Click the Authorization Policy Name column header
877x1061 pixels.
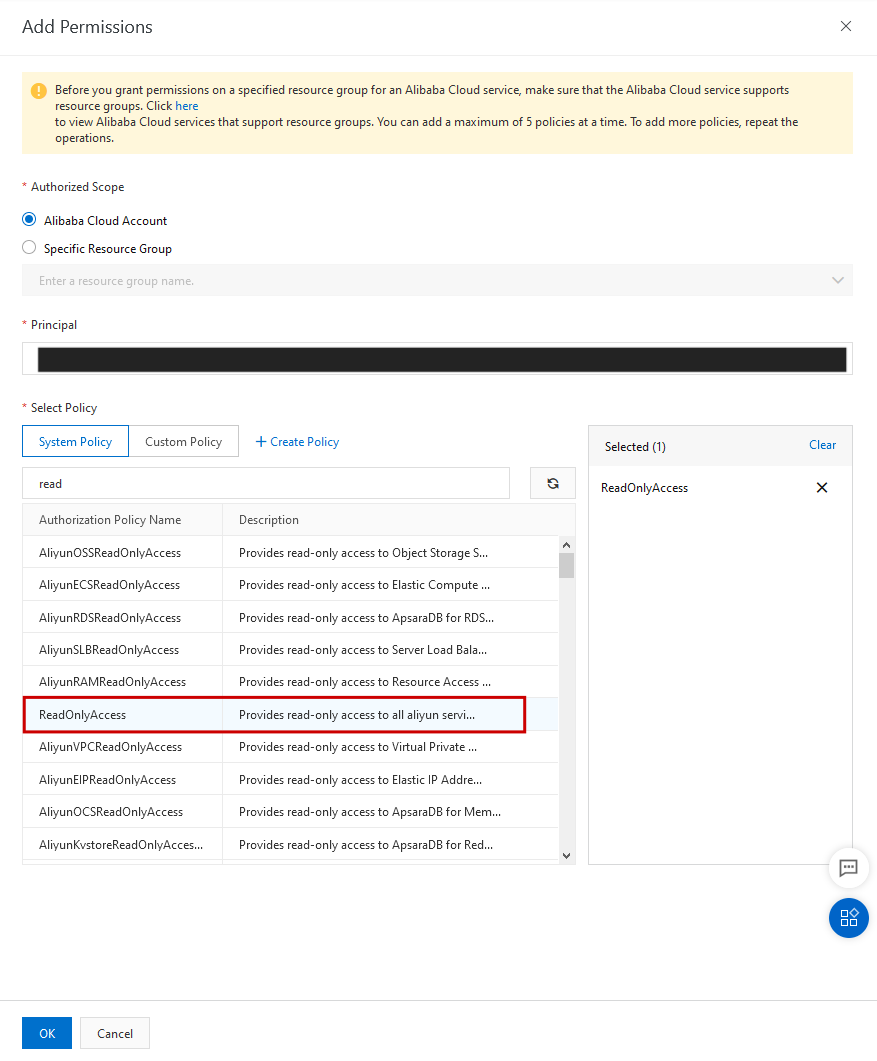122,520
